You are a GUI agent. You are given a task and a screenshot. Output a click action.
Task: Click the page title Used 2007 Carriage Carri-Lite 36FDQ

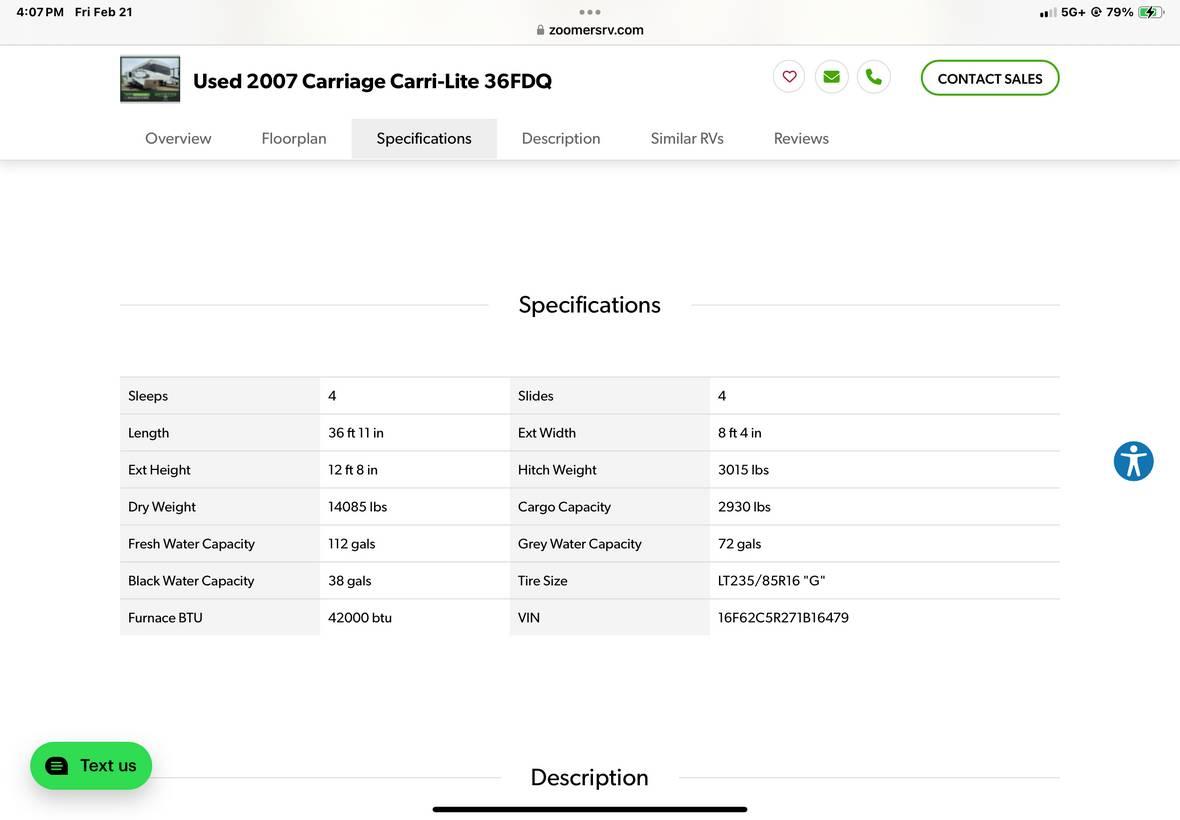(373, 81)
